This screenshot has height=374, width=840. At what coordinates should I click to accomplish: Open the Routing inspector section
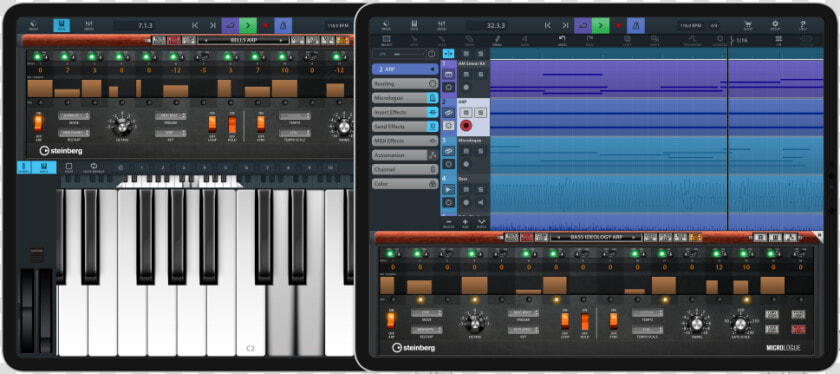(x=405, y=84)
